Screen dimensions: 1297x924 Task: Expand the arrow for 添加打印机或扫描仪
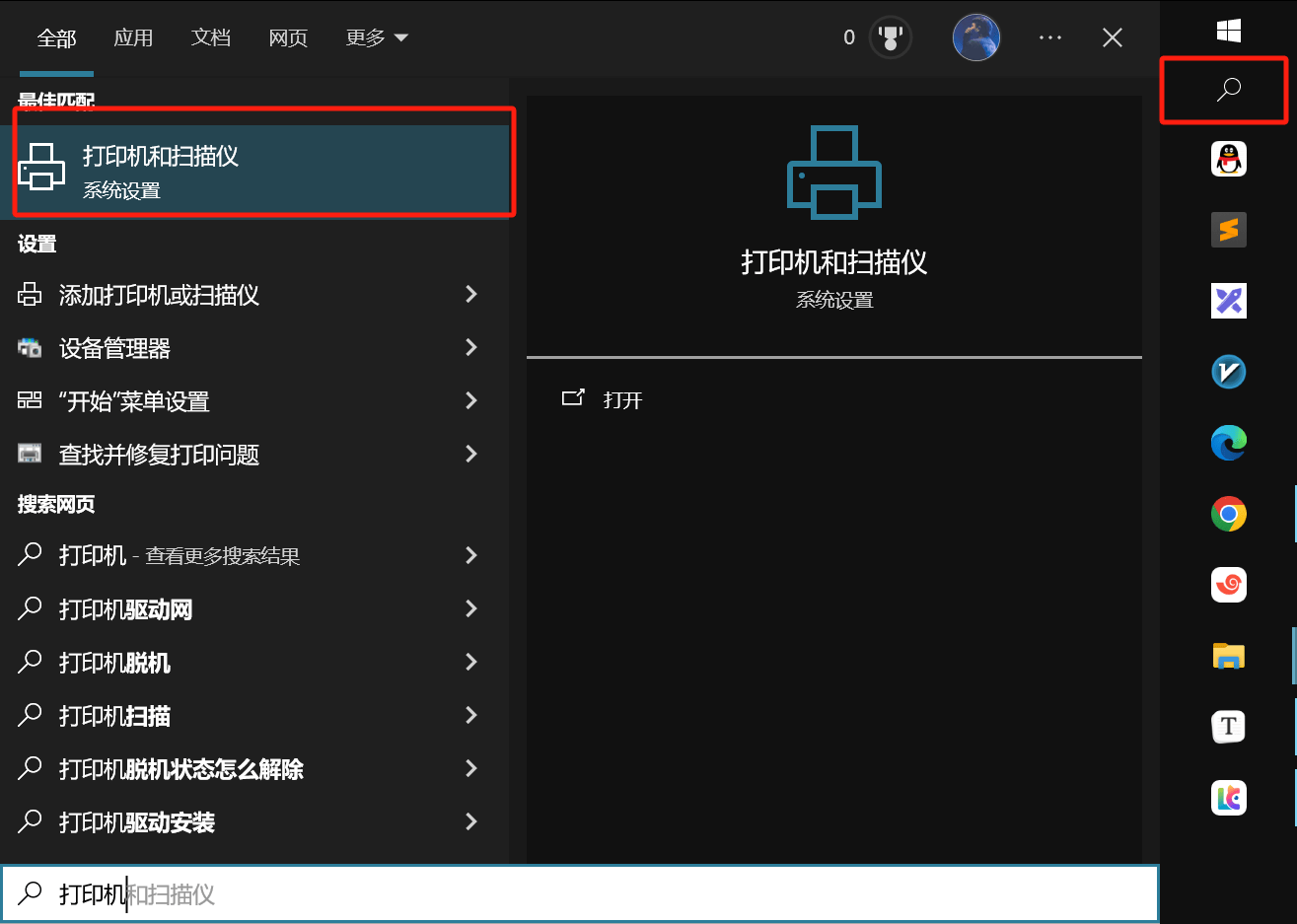coord(471,294)
